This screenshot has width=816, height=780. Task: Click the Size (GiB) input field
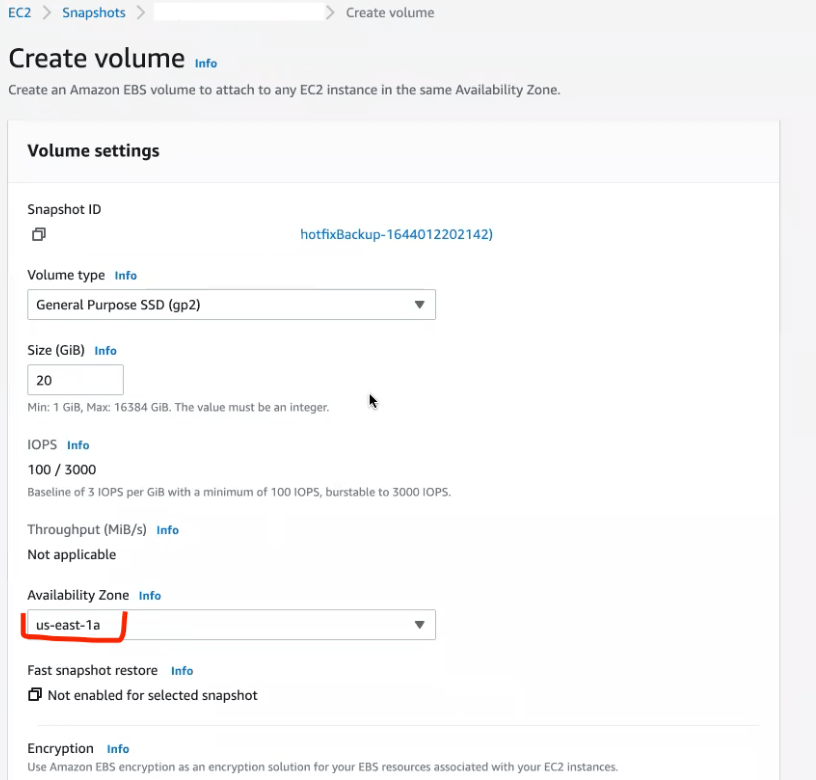point(76,380)
